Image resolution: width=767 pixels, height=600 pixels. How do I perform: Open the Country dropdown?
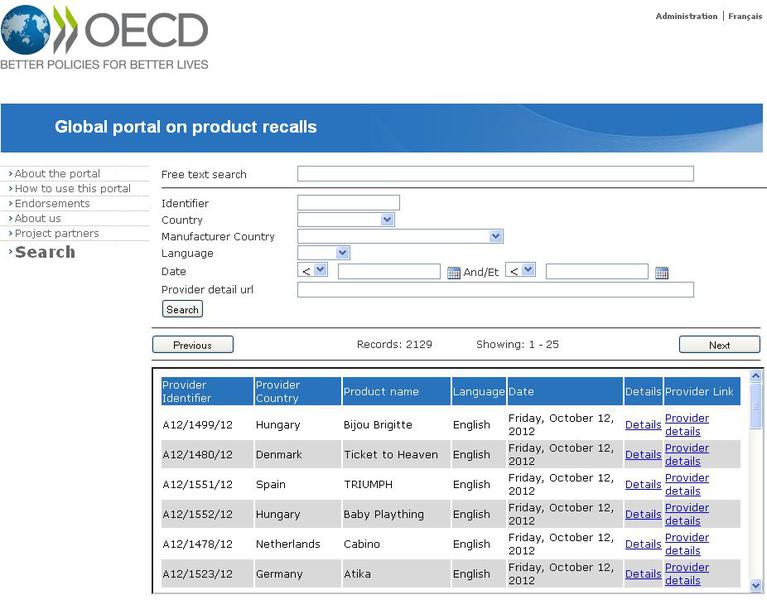pos(346,220)
